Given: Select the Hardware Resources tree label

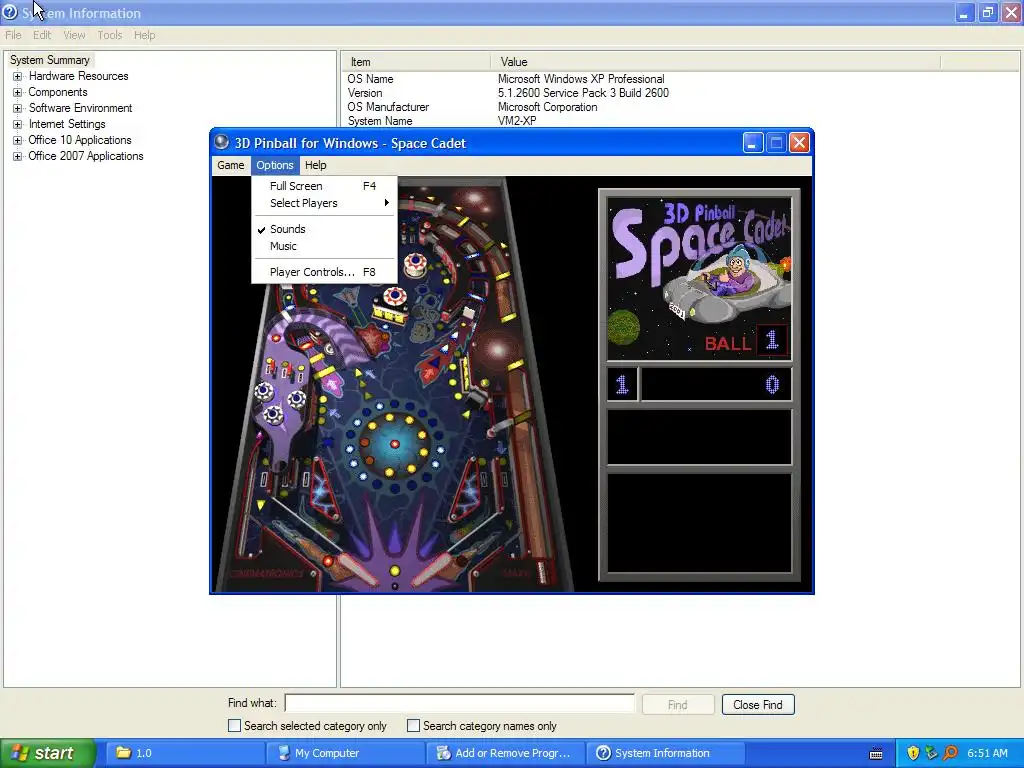Looking at the screenshot, I should (78, 76).
